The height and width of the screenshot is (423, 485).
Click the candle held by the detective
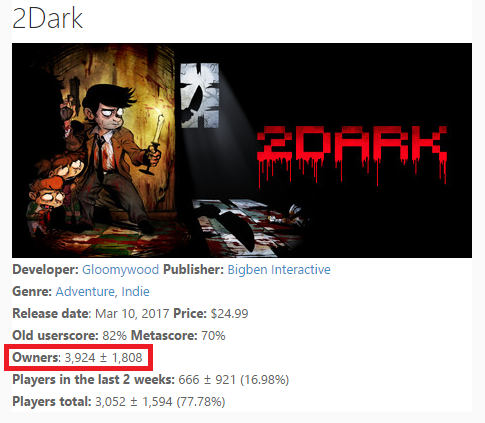coord(155,143)
